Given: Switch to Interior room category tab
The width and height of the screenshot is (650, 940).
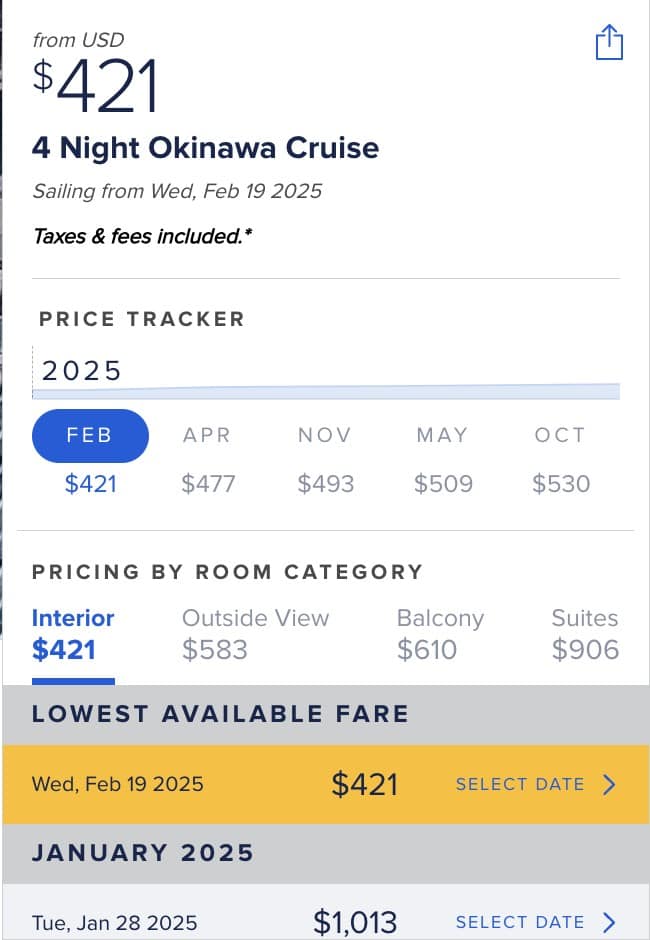Looking at the screenshot, I should tap(73, 634).
